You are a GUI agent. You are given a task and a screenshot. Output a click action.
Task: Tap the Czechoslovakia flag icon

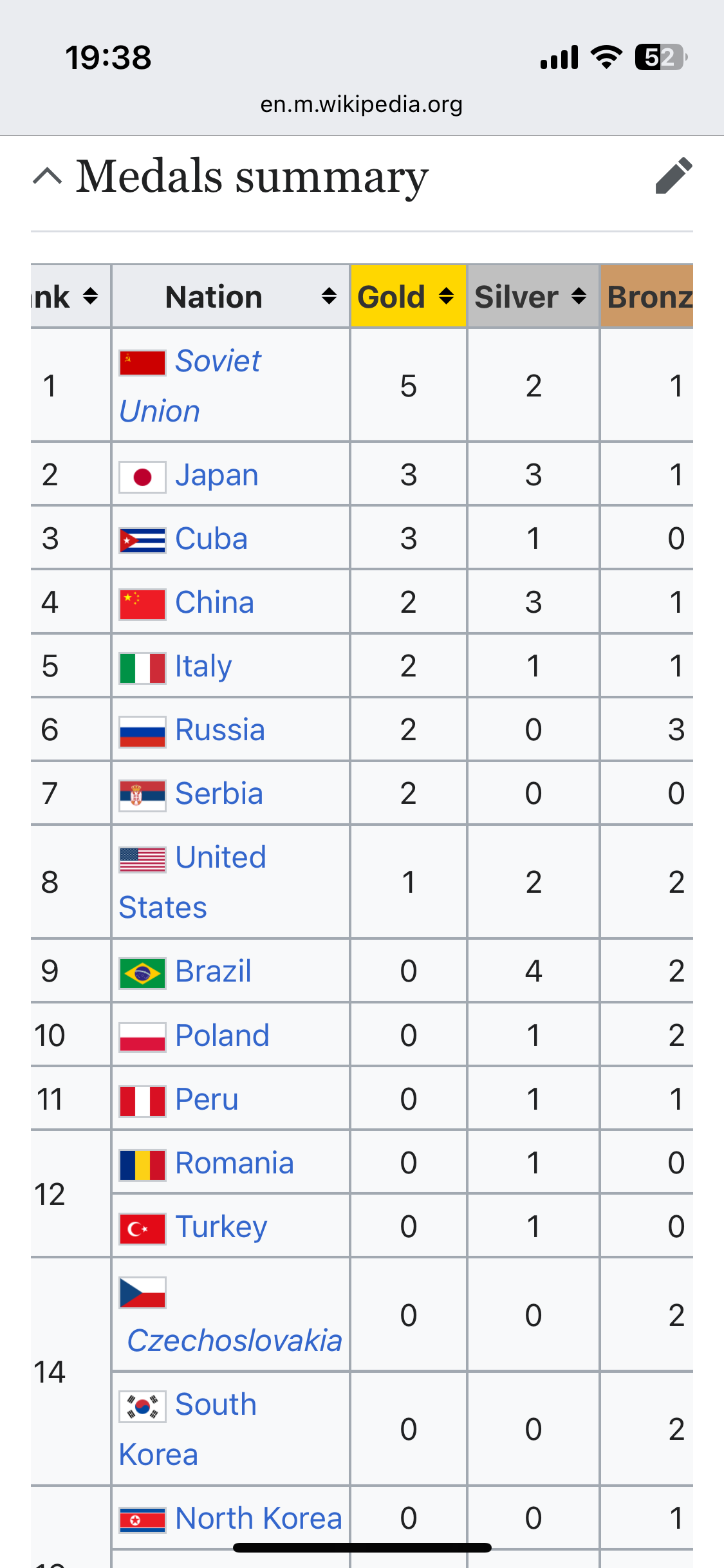pos(143,1293)
